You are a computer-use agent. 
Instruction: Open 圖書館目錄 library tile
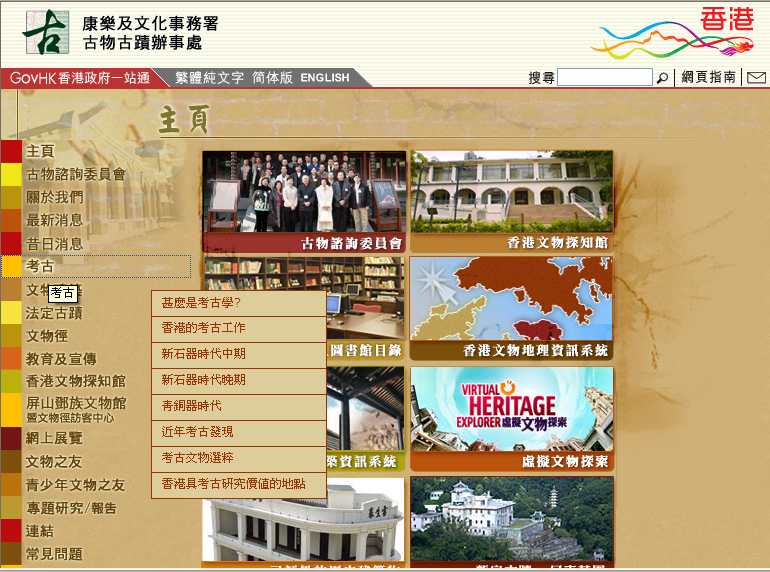pos(366,308)
